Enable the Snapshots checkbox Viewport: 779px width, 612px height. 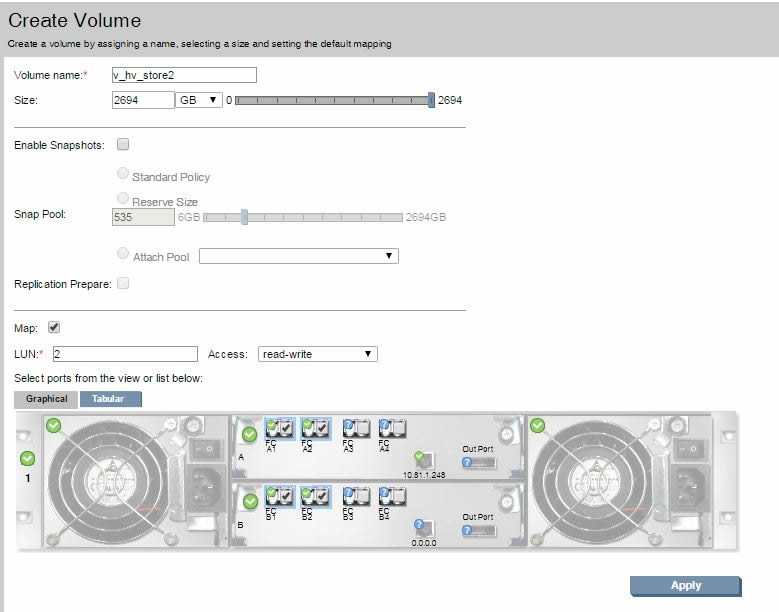123,145
